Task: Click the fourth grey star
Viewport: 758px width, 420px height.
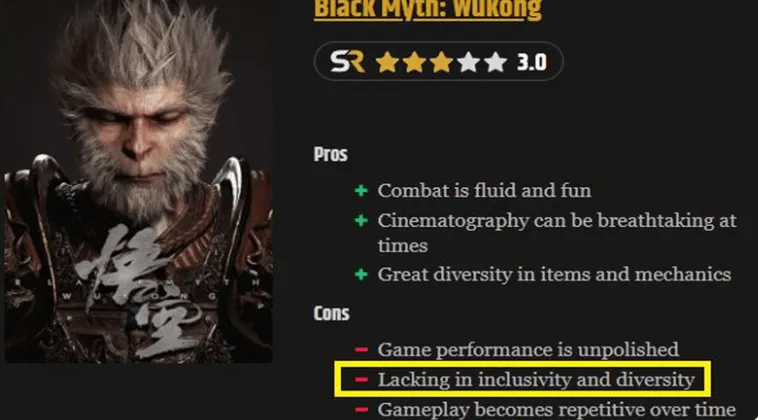Action: point(468,62)
